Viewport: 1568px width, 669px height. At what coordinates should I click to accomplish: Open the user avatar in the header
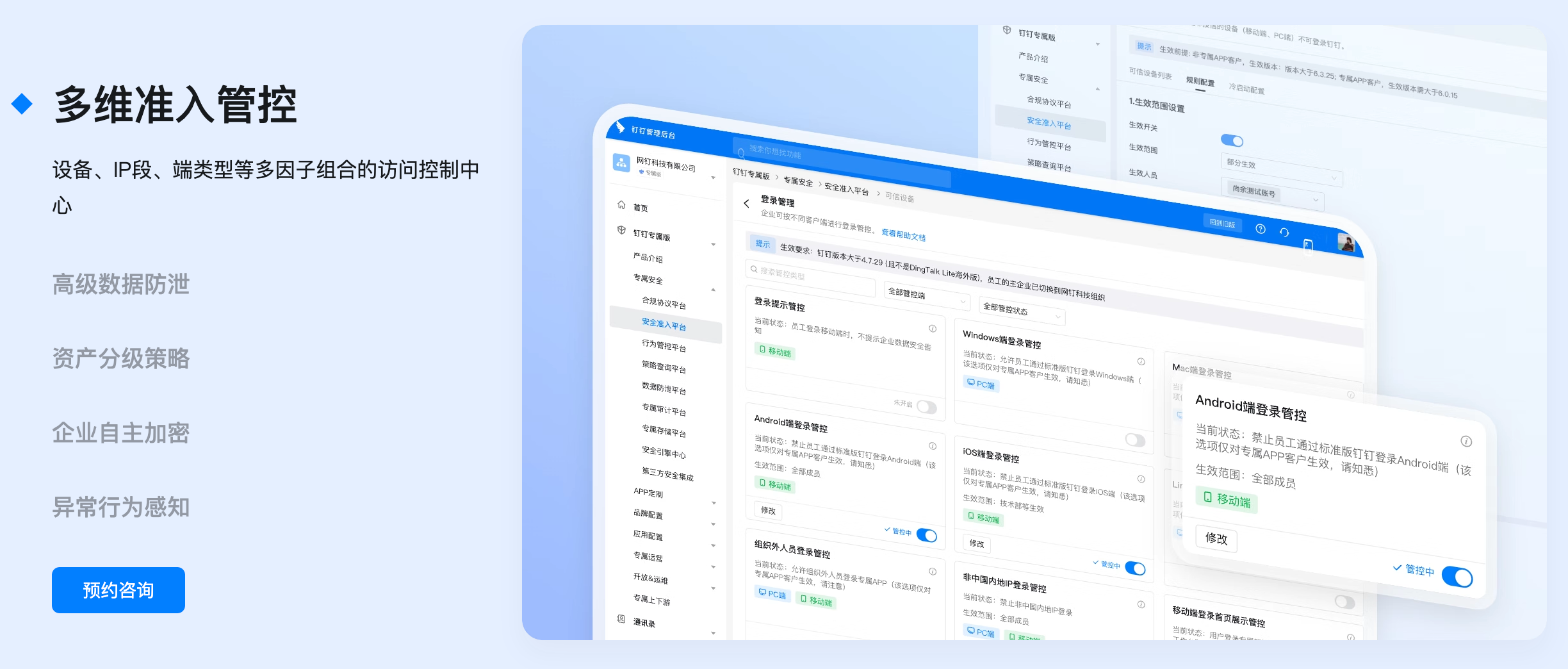tap(1346, 243)
